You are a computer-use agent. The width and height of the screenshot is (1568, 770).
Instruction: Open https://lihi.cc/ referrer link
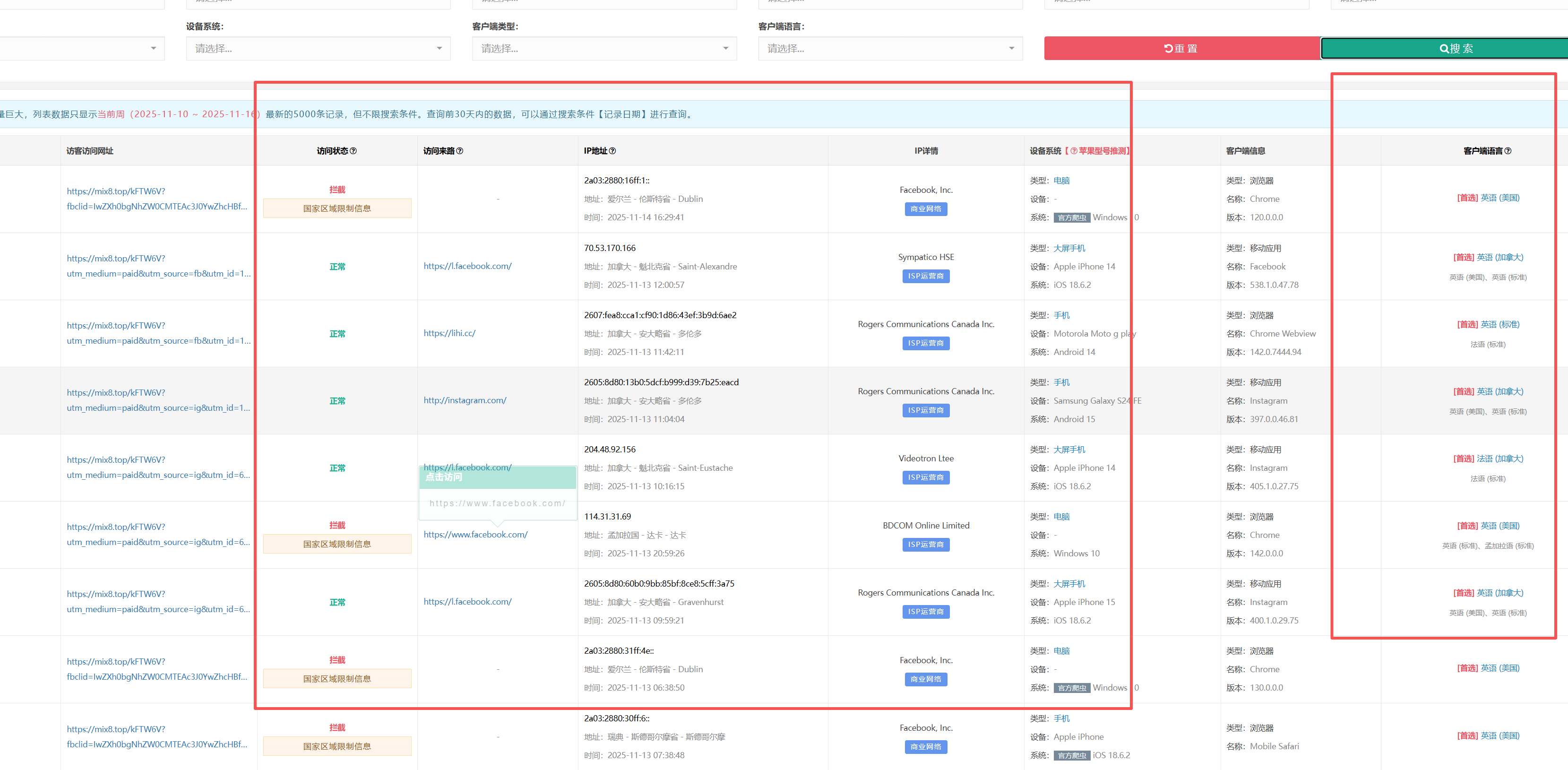[x=449, y=333]
